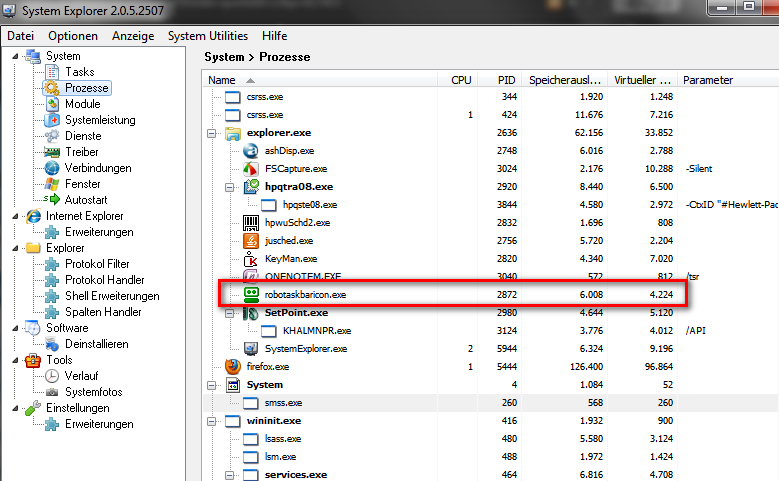Click the Parameter column header
Viewport: 779px width, 481px height.
(728, 80)
